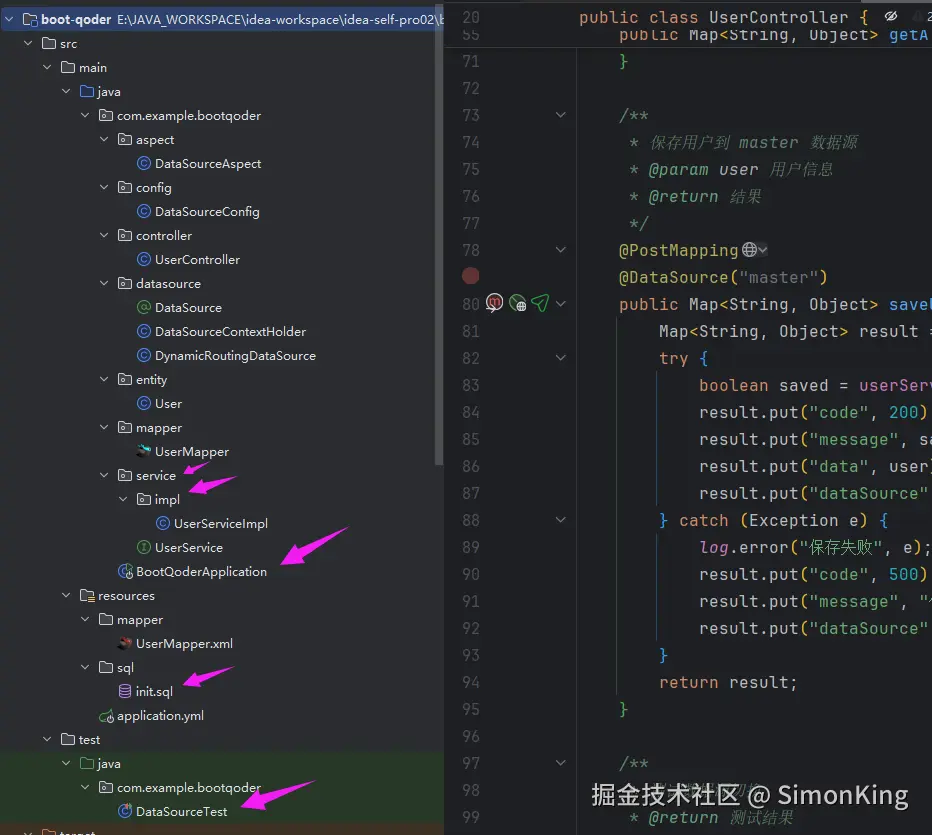Click 'boolean saved' on line 83
The height and width of the screenshot is (835, 932).
[x=763, y=385]
